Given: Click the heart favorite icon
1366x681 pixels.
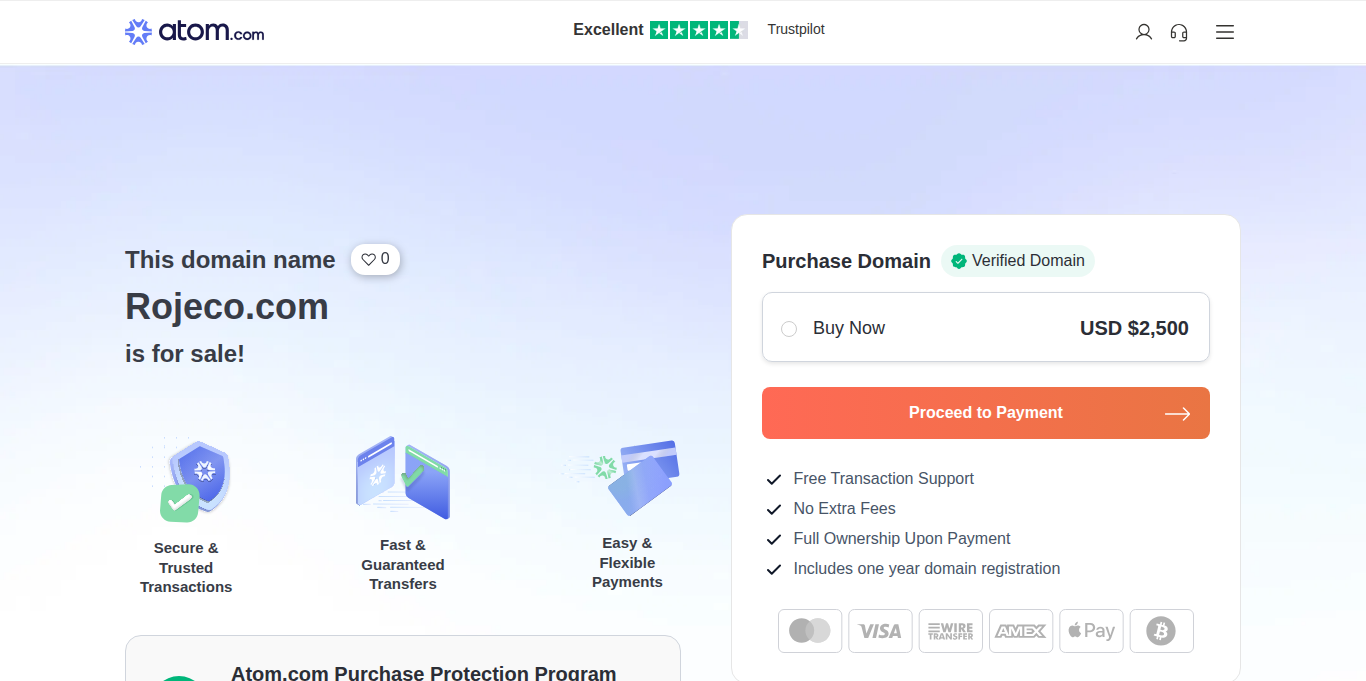Looking at the screenshot, I should point(368,259).
